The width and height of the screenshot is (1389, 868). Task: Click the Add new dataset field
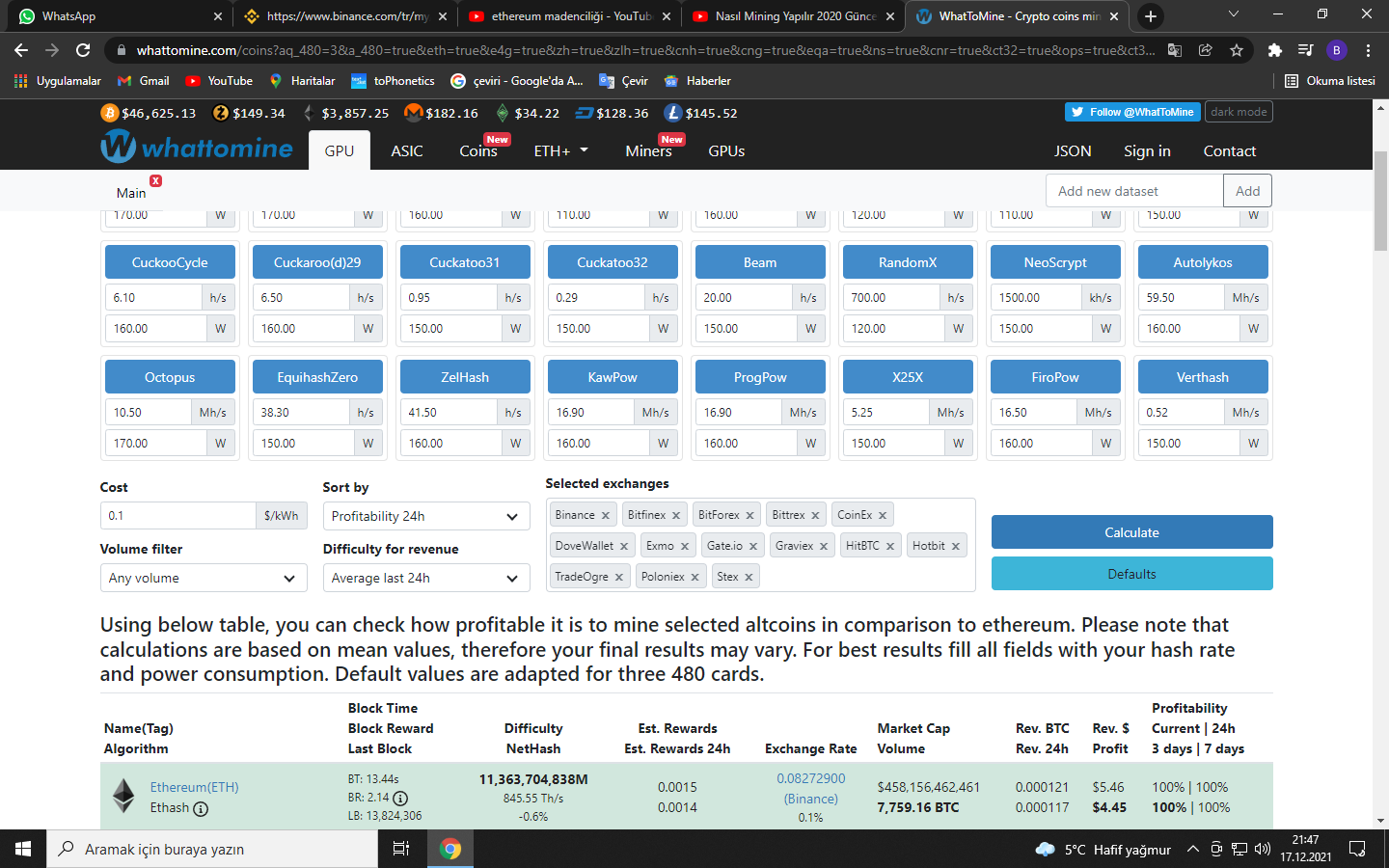1135,191
